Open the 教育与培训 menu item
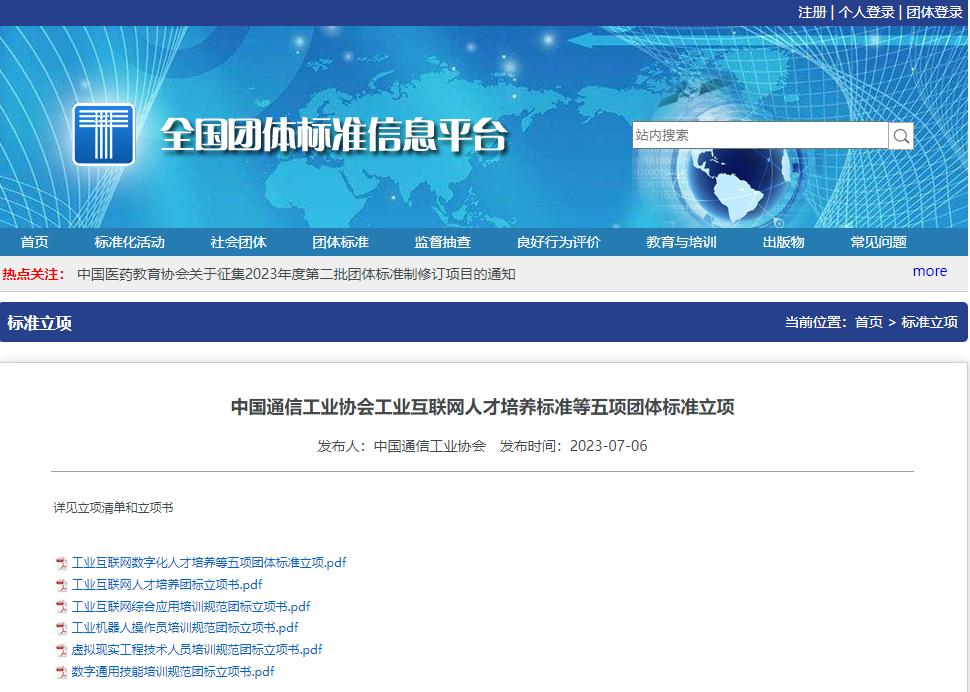This screenshot has width=970, height=692. [681, 242]
